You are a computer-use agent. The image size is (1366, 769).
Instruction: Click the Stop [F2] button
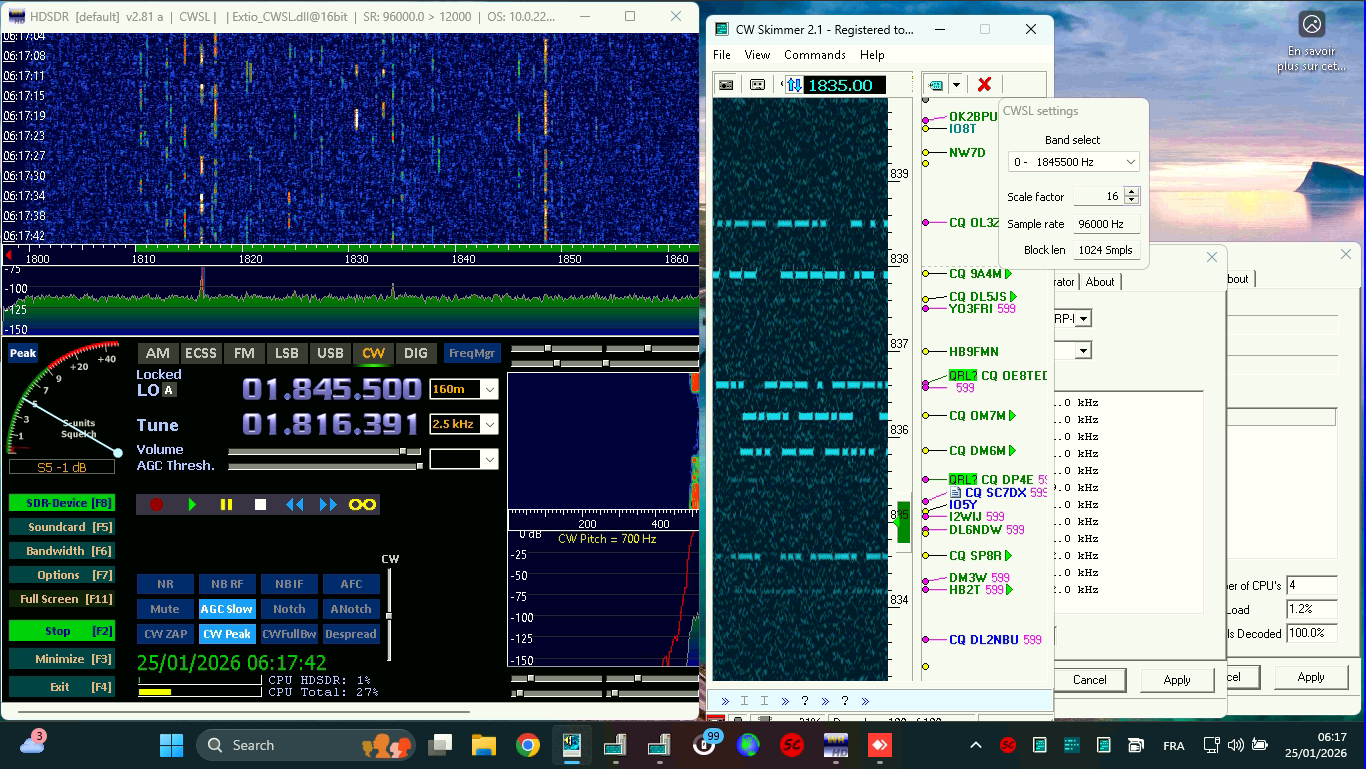click(61, 631)
